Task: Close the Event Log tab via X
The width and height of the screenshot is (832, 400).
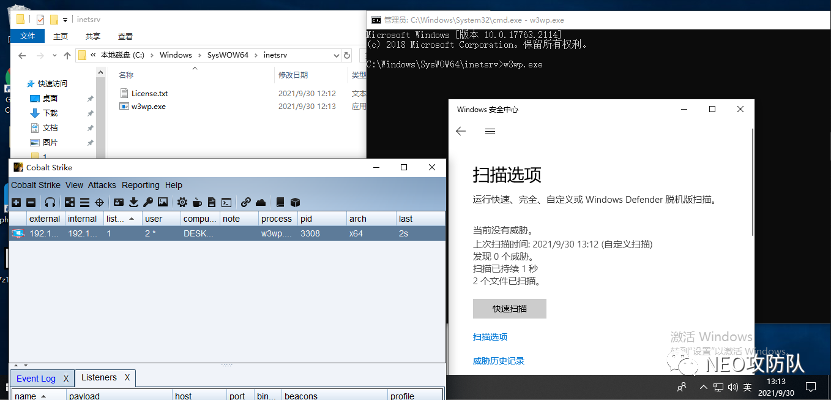Action: [66, 378]
